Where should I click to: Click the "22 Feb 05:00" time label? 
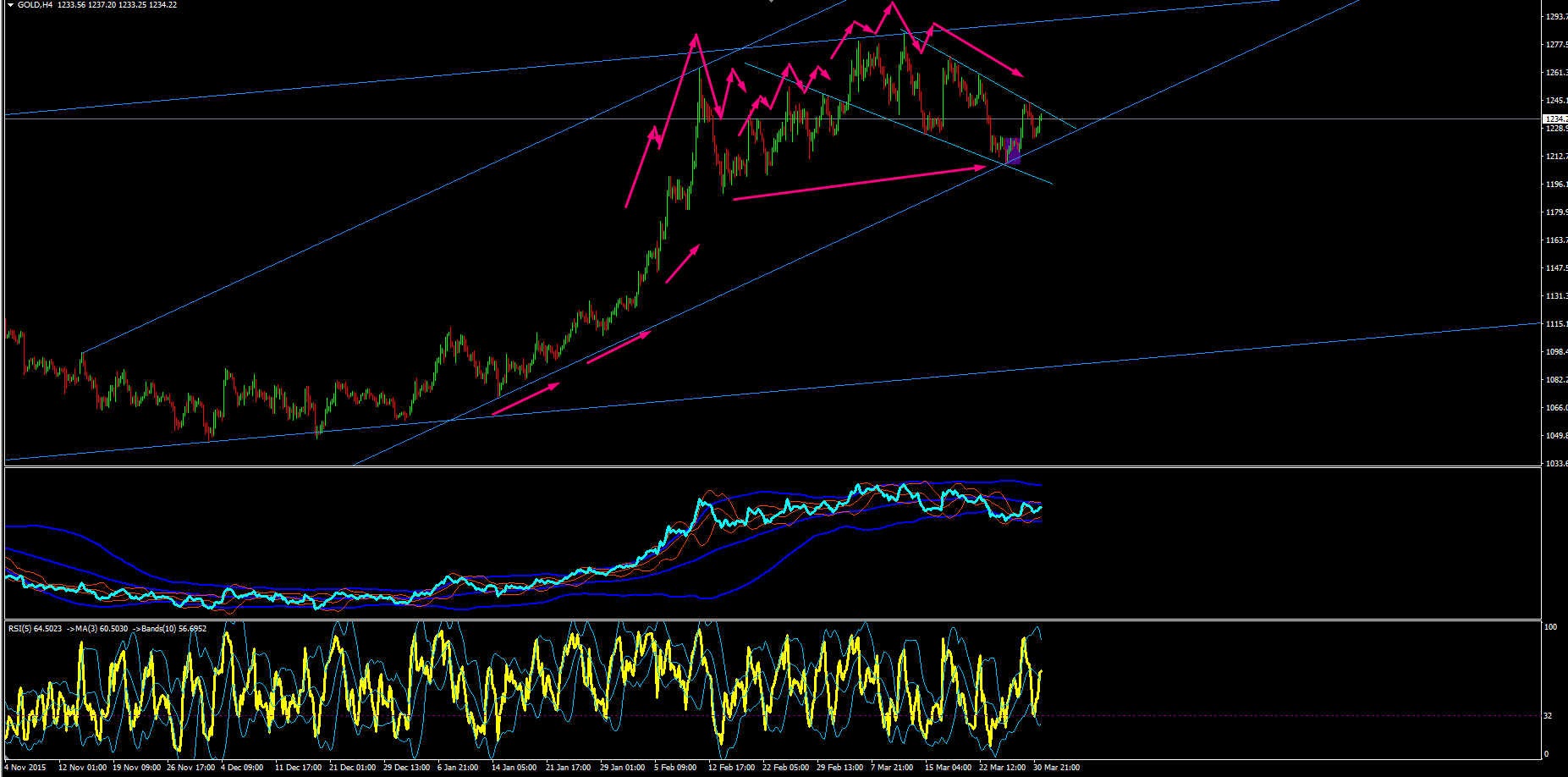pyautogui.click(x=785, y=768)
